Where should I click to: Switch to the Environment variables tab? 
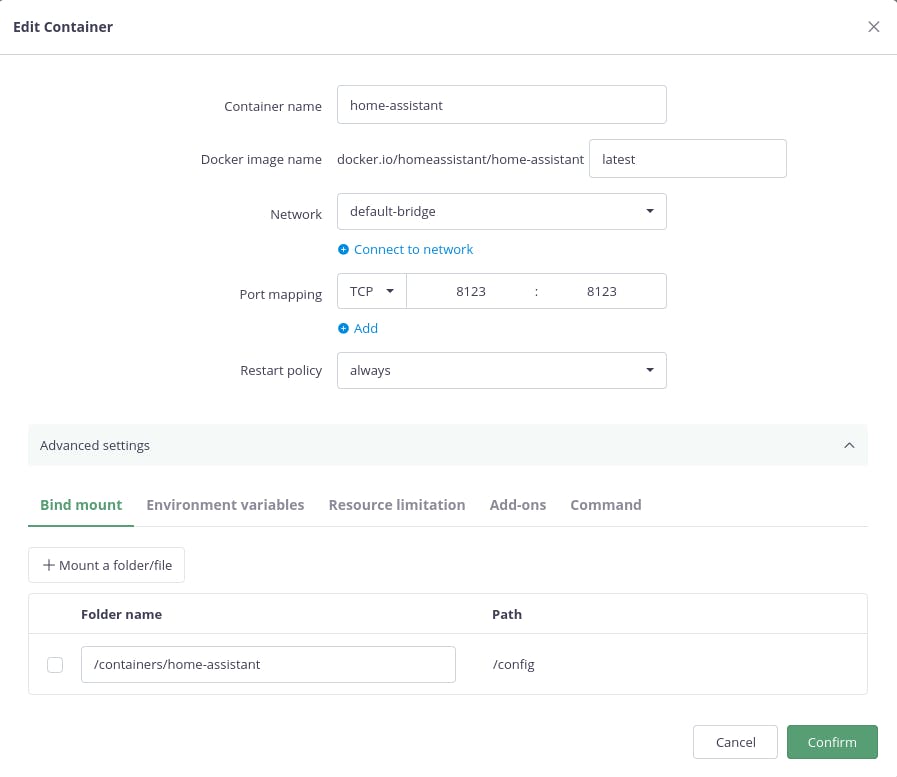(x=225, y=505)
